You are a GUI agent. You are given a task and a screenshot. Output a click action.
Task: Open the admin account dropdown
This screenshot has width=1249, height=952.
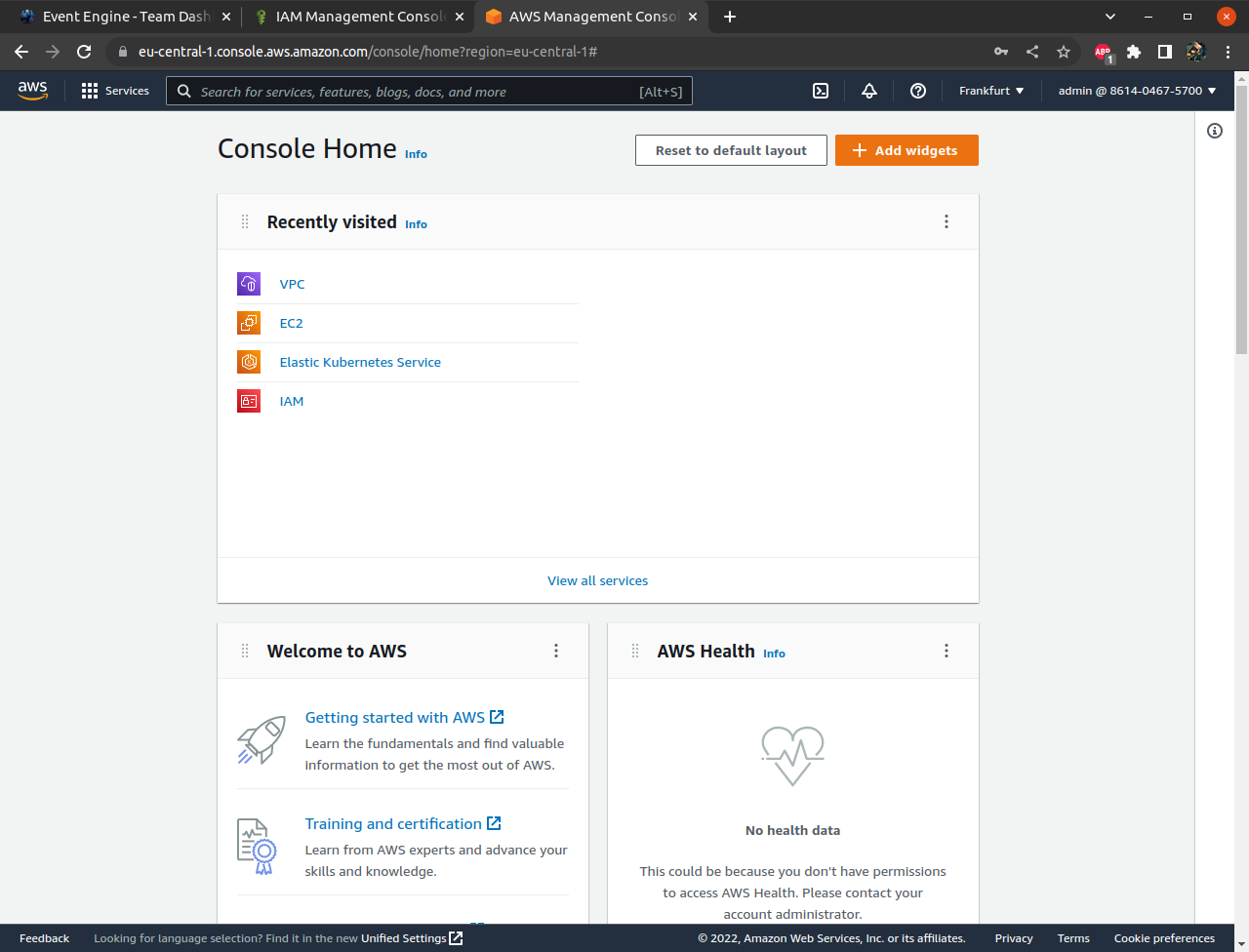coord(1137,91)
